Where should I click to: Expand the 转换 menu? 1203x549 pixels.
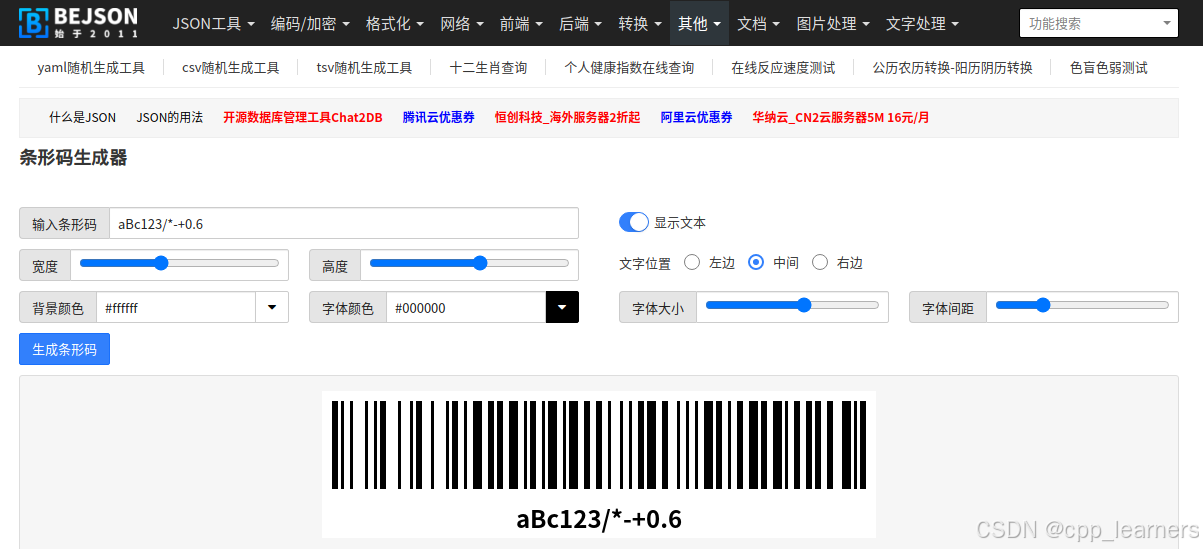point(640,23)
